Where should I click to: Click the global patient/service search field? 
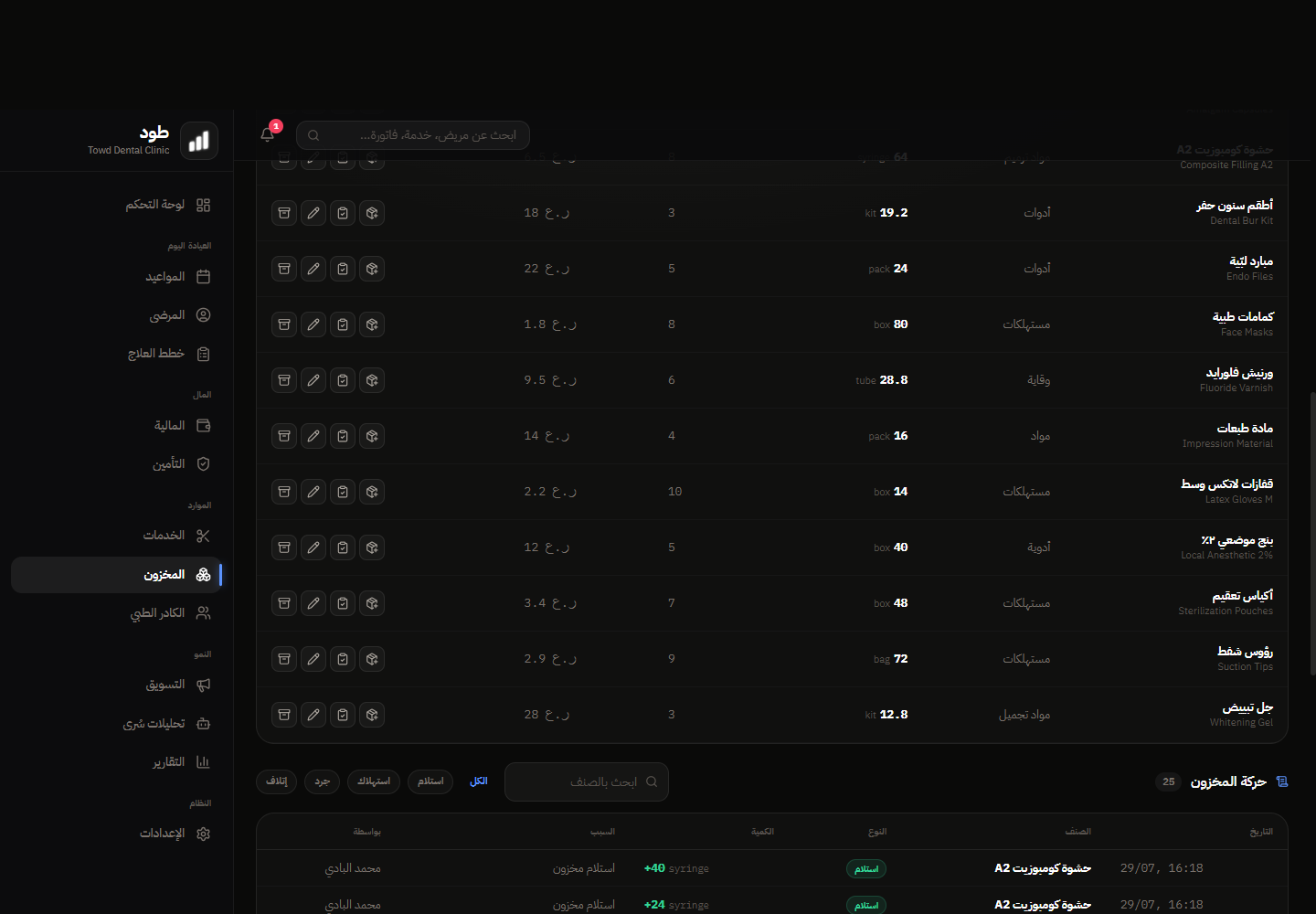click(x=413, y=135)
